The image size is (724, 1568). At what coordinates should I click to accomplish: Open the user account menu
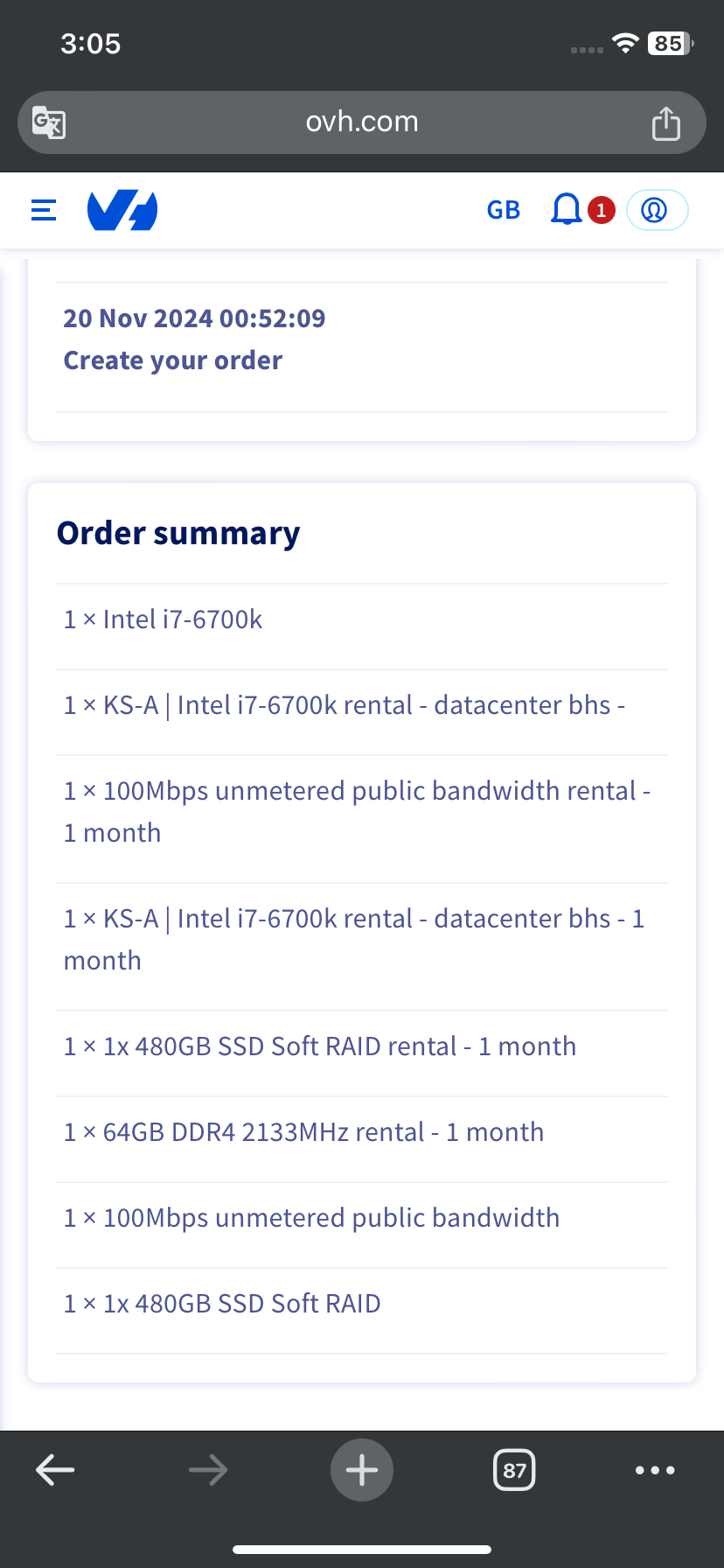[x=657, y=210]
